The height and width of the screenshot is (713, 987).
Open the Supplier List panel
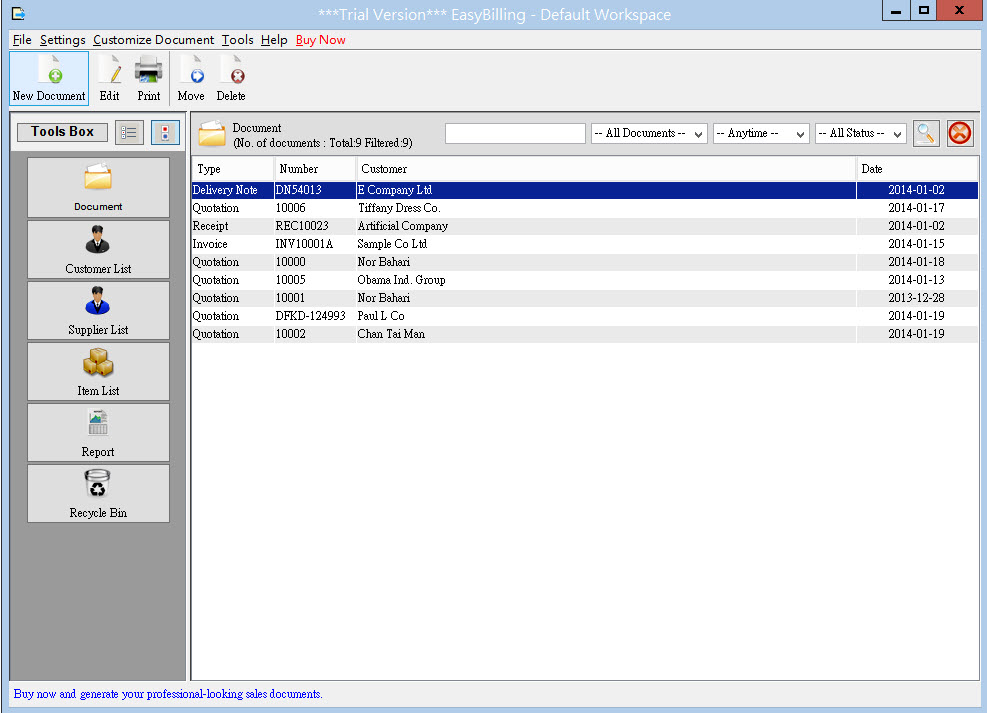pos(98,310)
